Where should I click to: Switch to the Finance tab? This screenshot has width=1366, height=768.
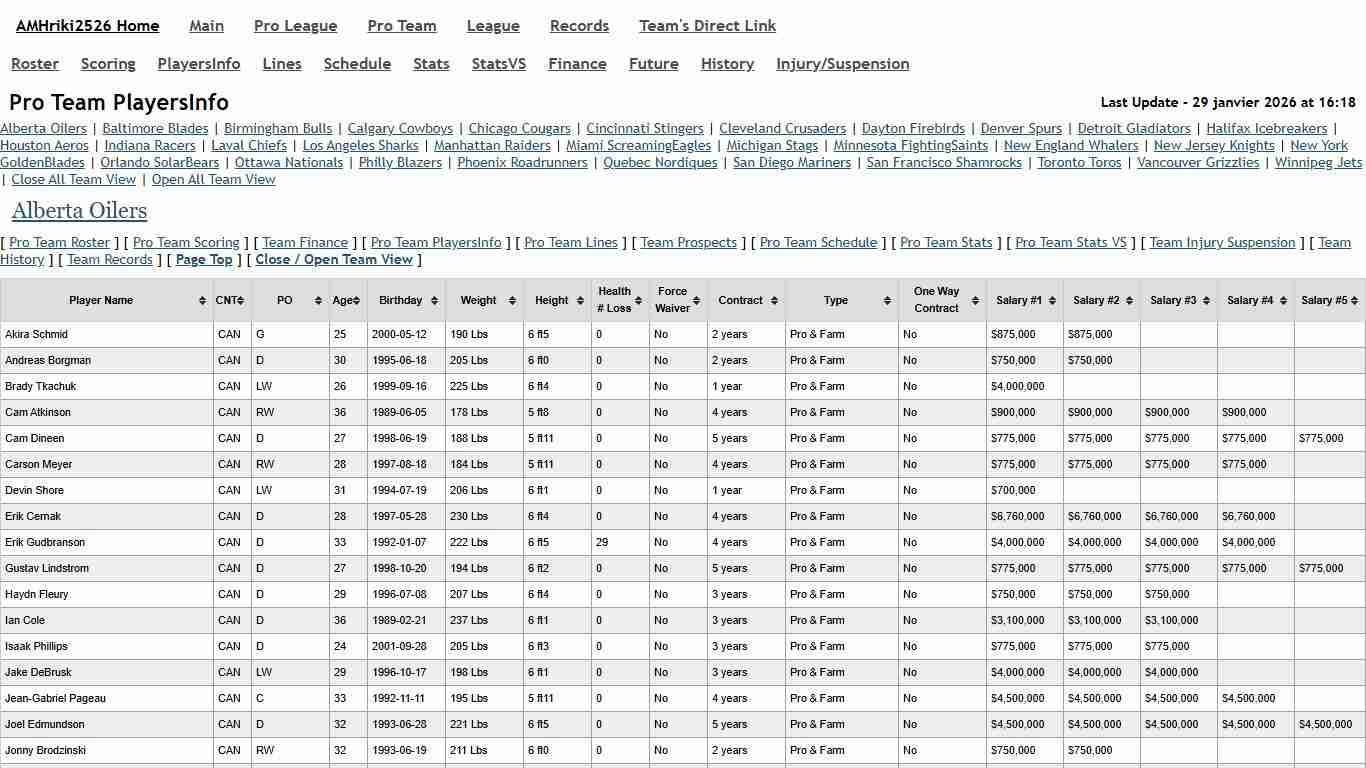[577, 63]
